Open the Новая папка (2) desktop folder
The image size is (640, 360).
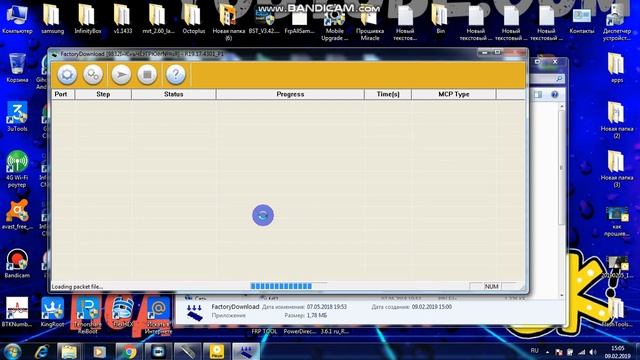[x=617, y=120]
